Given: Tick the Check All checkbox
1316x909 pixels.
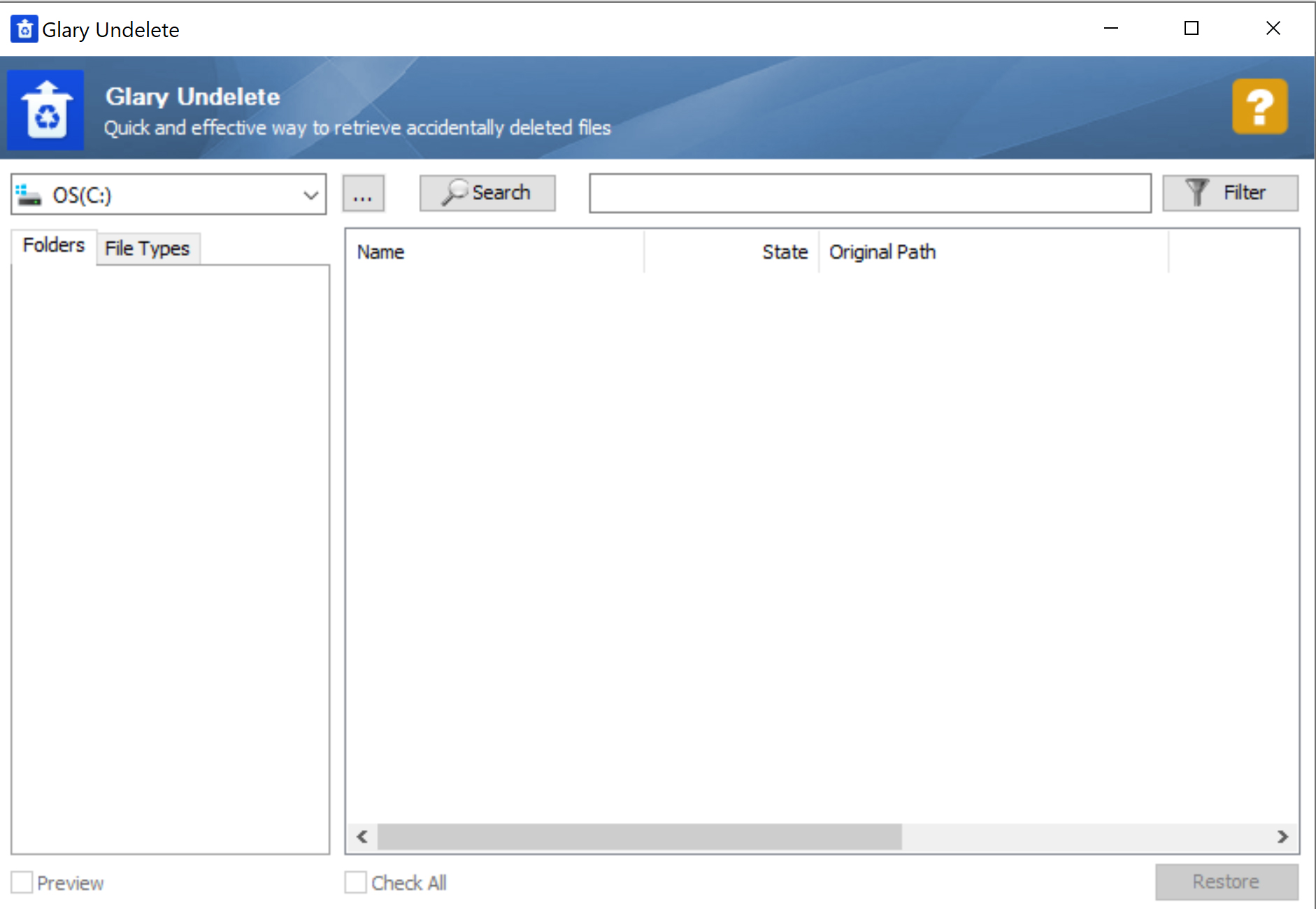Looking at the screenshot, I should pos(355,882).
